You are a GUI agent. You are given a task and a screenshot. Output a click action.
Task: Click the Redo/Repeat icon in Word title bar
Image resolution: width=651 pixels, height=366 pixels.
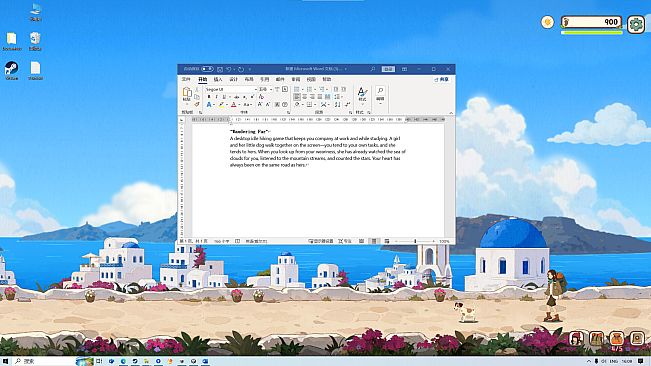pyautogui.click(x=241, y=69)
